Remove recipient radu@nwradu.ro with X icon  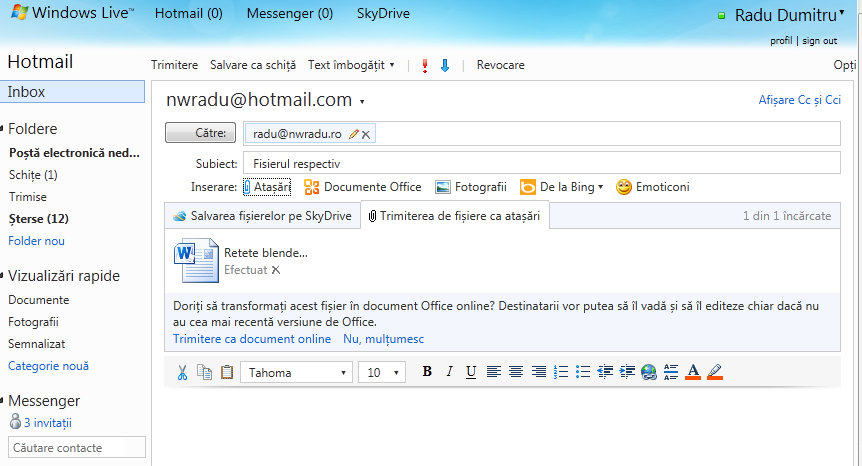pyautogui.click(x=366, y=134)
